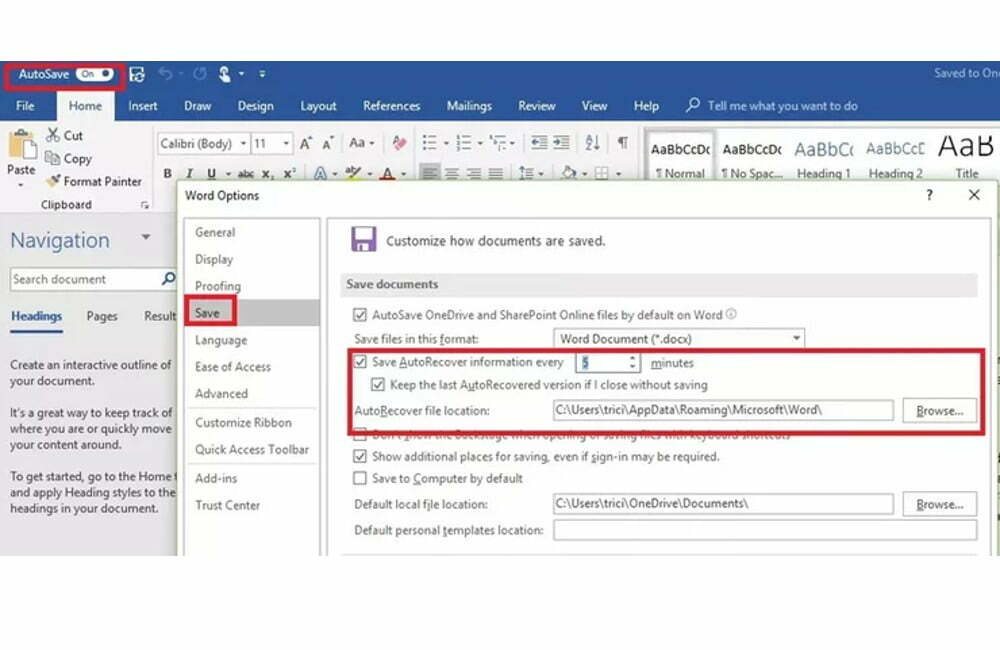Click Browse next to AutoRecover file location
The height and width of the screenshot is (650, 1000).
pyautogui.click(x=939, y=410)
